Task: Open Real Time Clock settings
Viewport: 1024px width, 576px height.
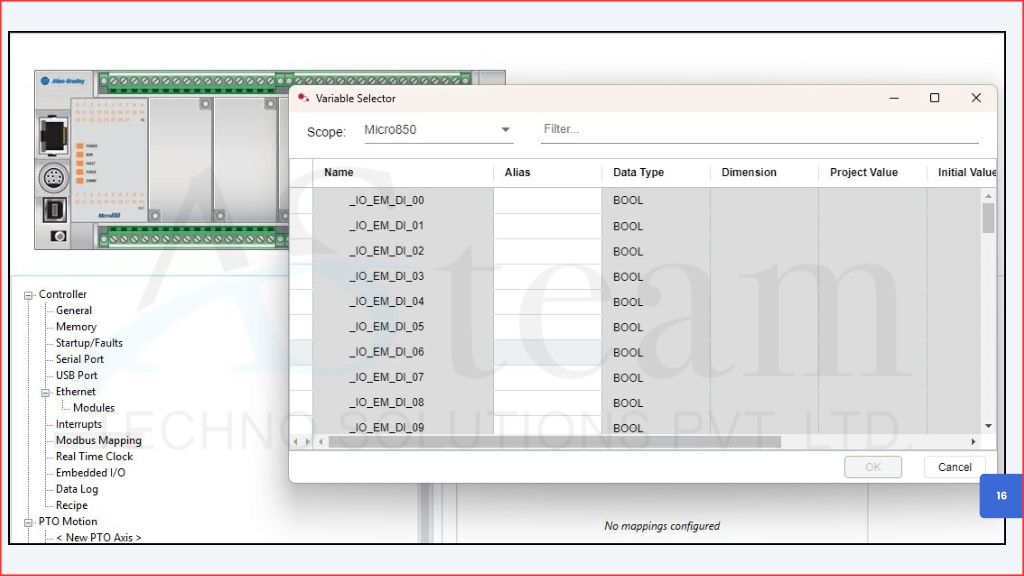Action: pos(94,457)
